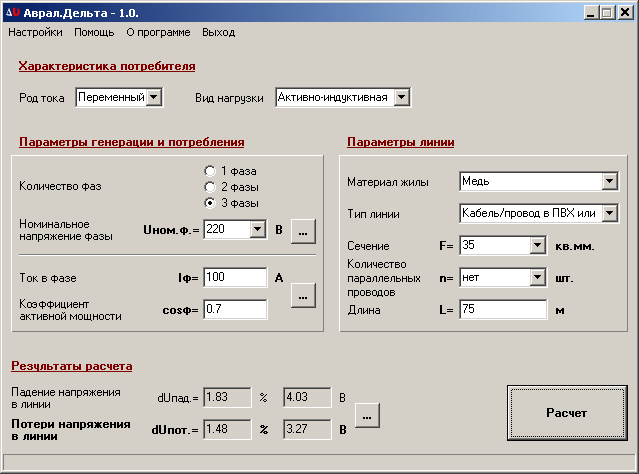
Task: Expand the Тип линии dropdown
Action: coord(609,213)
